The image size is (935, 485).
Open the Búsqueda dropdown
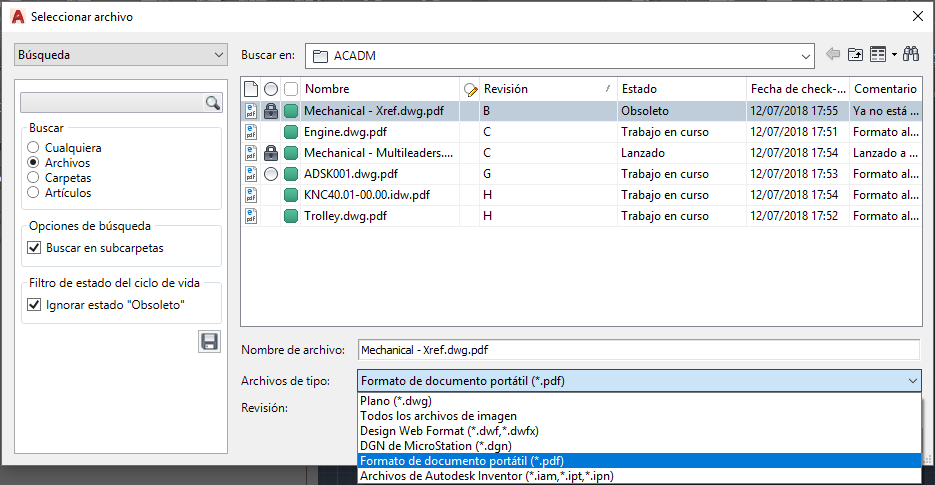click(x=121, y=55)
